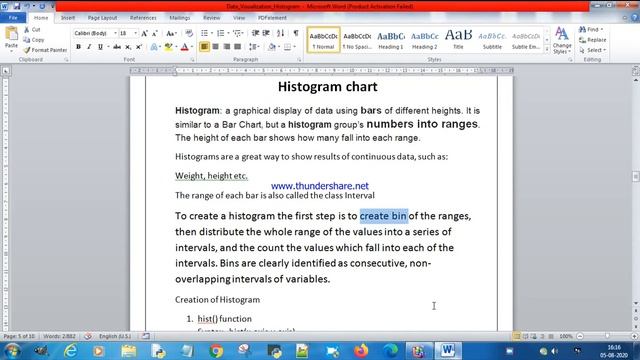Open the Paragraph dialog launcher
640x360 pixels.
[299, 60]
